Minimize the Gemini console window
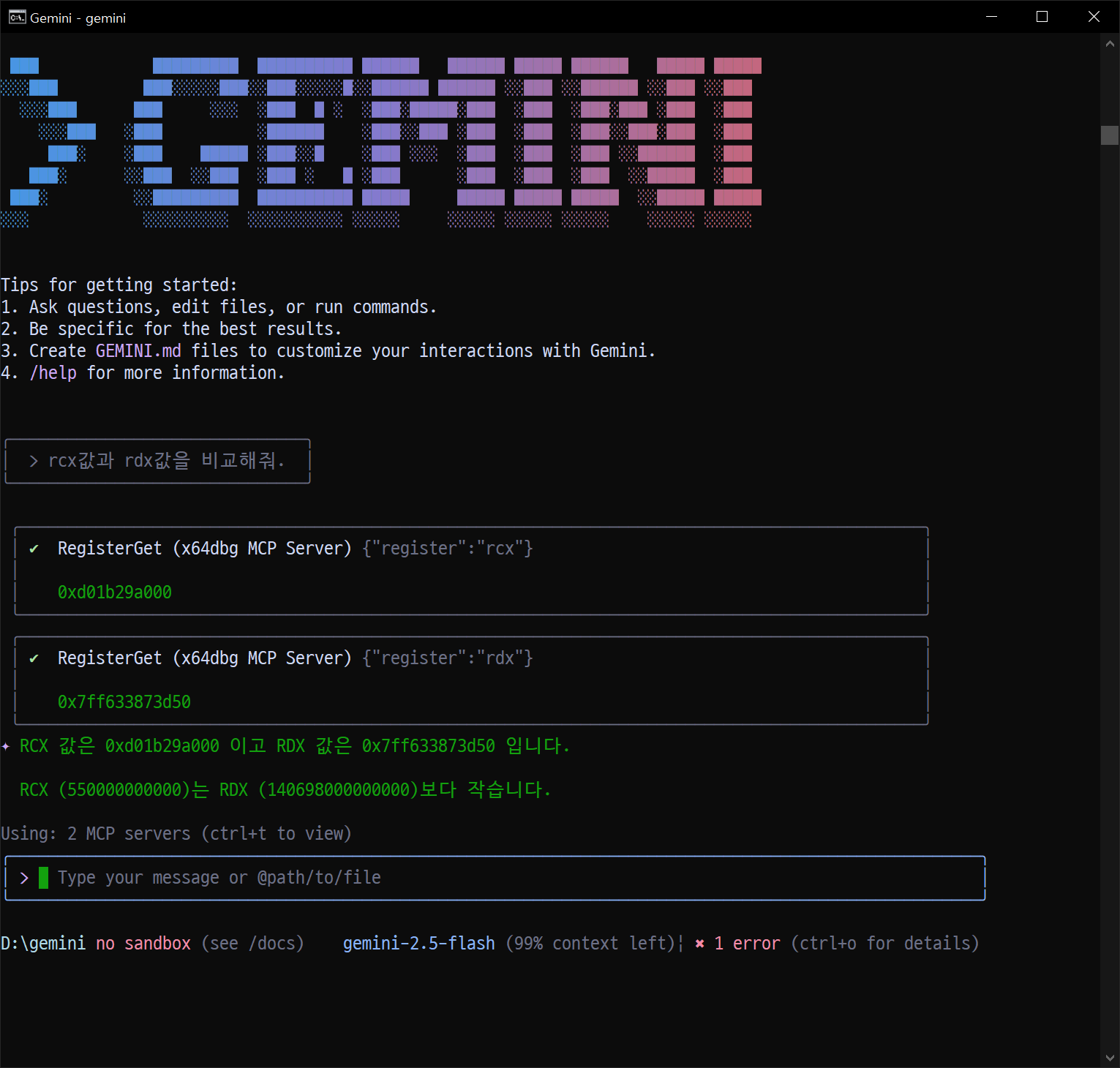Image resolution: width=1120 pixels, height=1068 pixels. point(992,17)
